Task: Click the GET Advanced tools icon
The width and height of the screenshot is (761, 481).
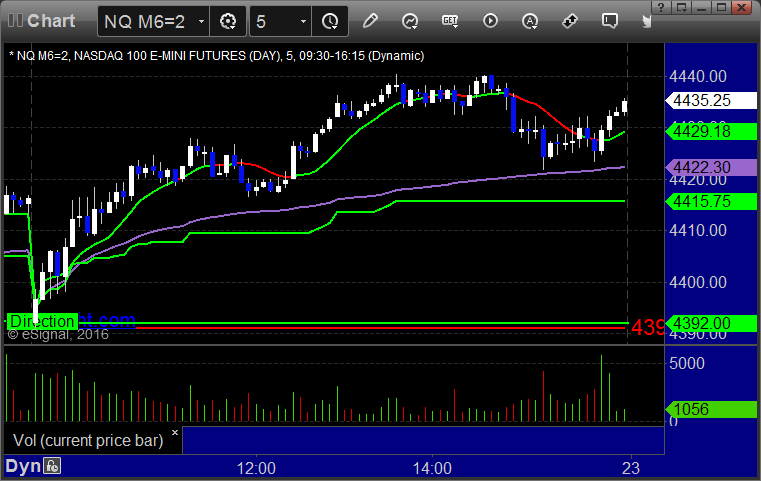Action: 450,21
